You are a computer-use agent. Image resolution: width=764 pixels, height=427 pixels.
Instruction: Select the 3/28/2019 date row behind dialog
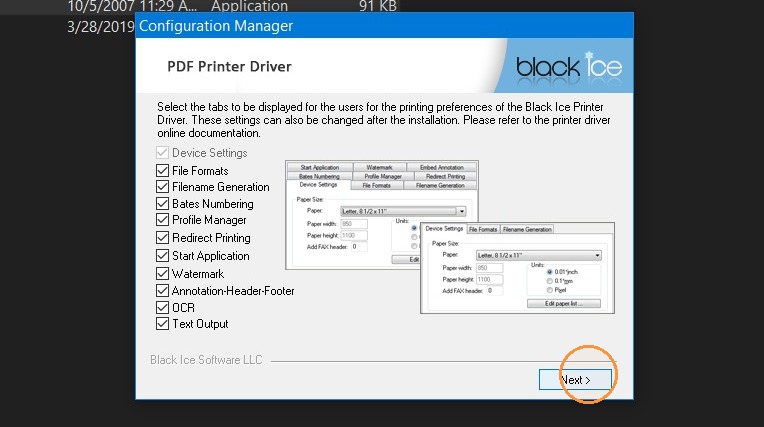[x=100, y=26]
